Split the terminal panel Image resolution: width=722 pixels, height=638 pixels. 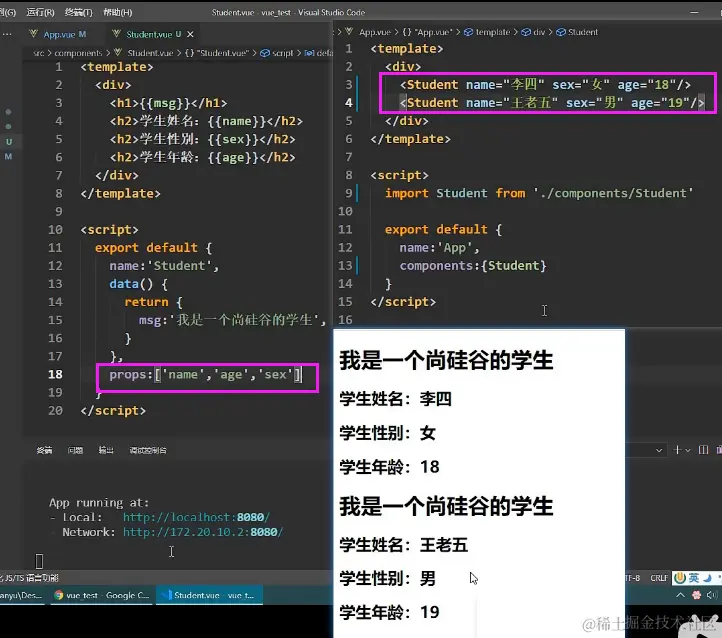(x=703, y=450)
